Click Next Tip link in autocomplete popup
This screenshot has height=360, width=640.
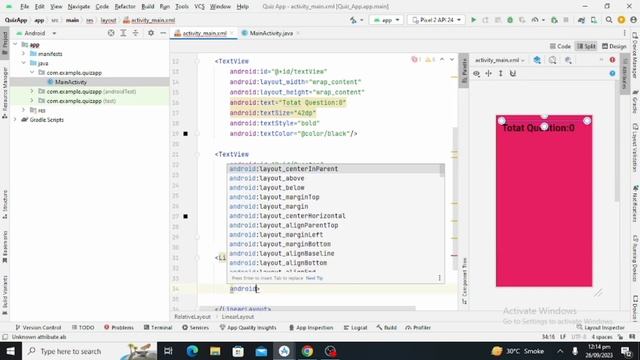click(314, 278)
